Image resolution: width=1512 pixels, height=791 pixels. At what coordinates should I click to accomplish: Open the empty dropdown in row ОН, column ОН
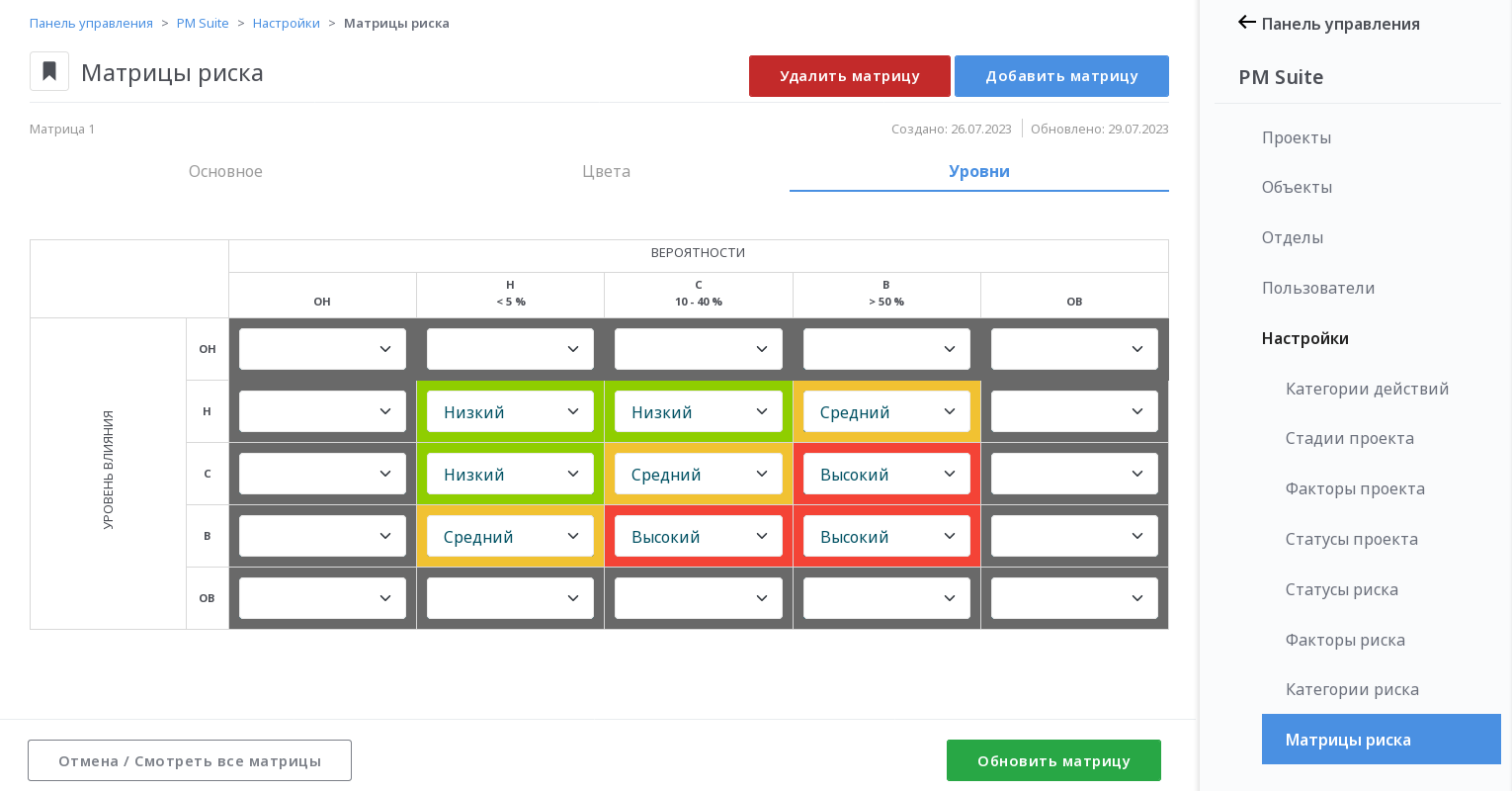click(322, 349)
